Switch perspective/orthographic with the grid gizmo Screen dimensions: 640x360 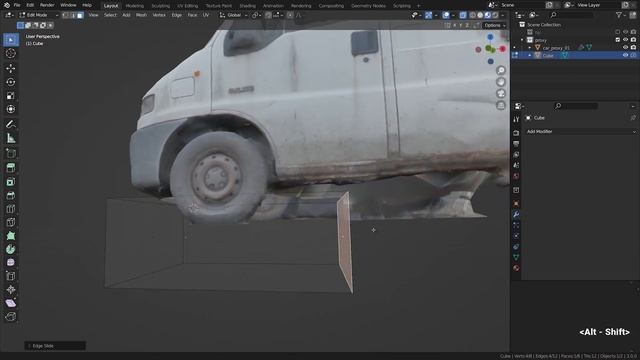click(501, 106)
